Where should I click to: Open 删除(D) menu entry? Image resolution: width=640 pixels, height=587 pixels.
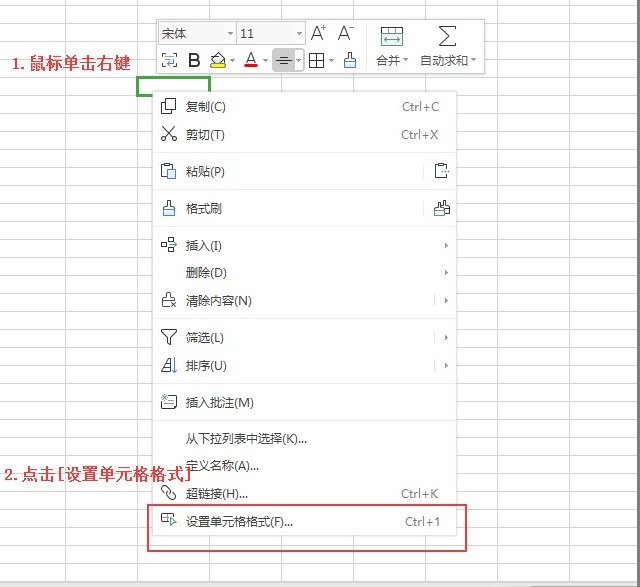(x=304, y=272)
